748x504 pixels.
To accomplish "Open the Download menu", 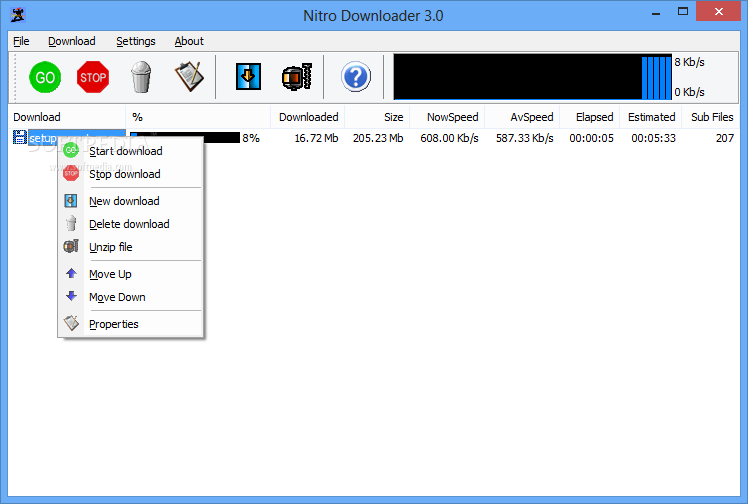I will [72, 41].
